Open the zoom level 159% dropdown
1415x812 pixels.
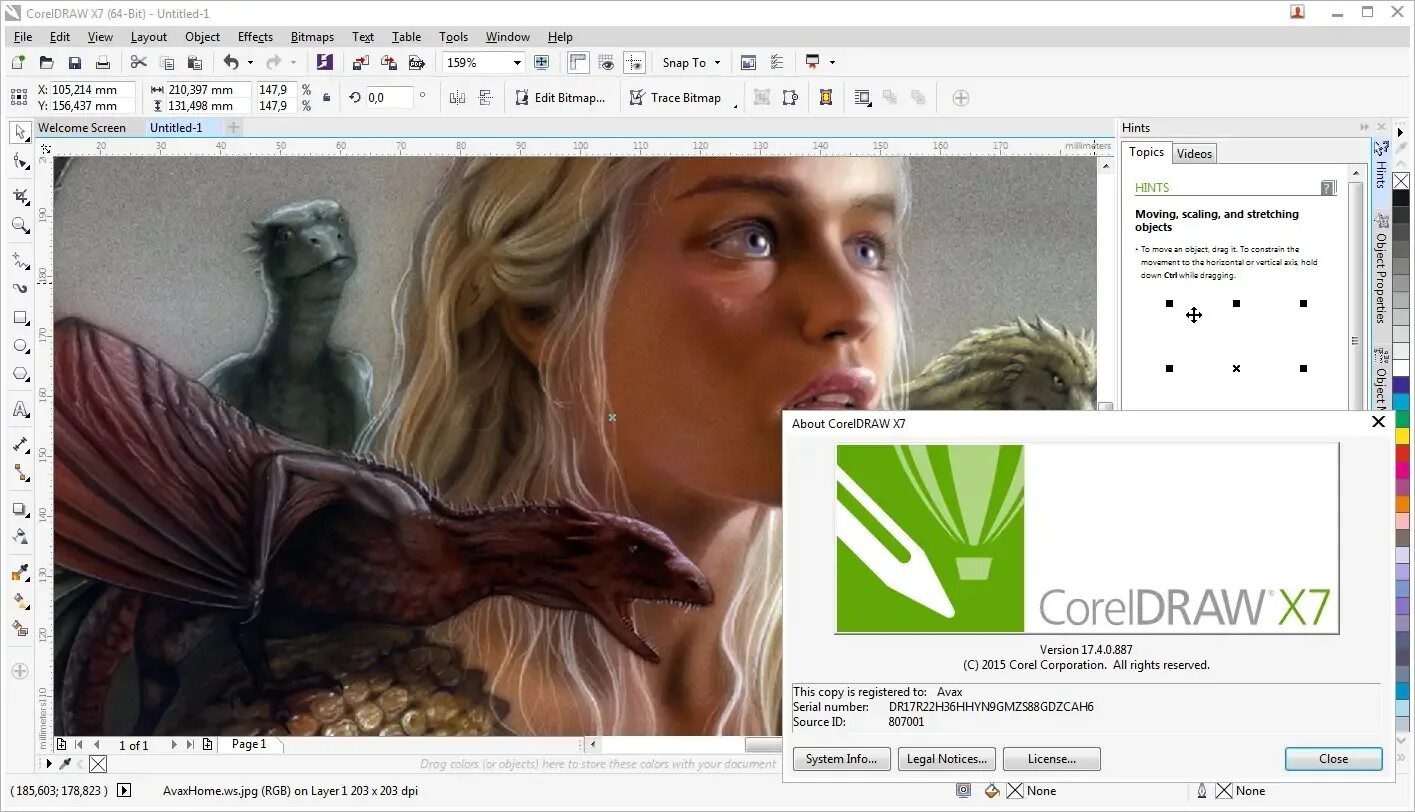coord(517,62)
